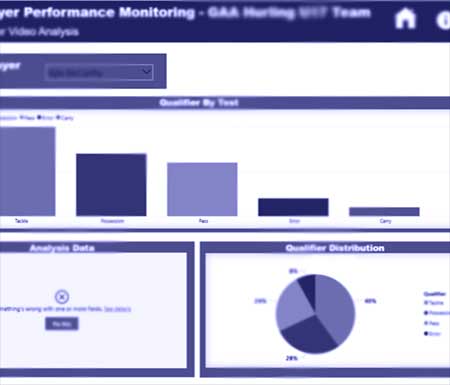Select the 28% pie slice

click(308, 335)
